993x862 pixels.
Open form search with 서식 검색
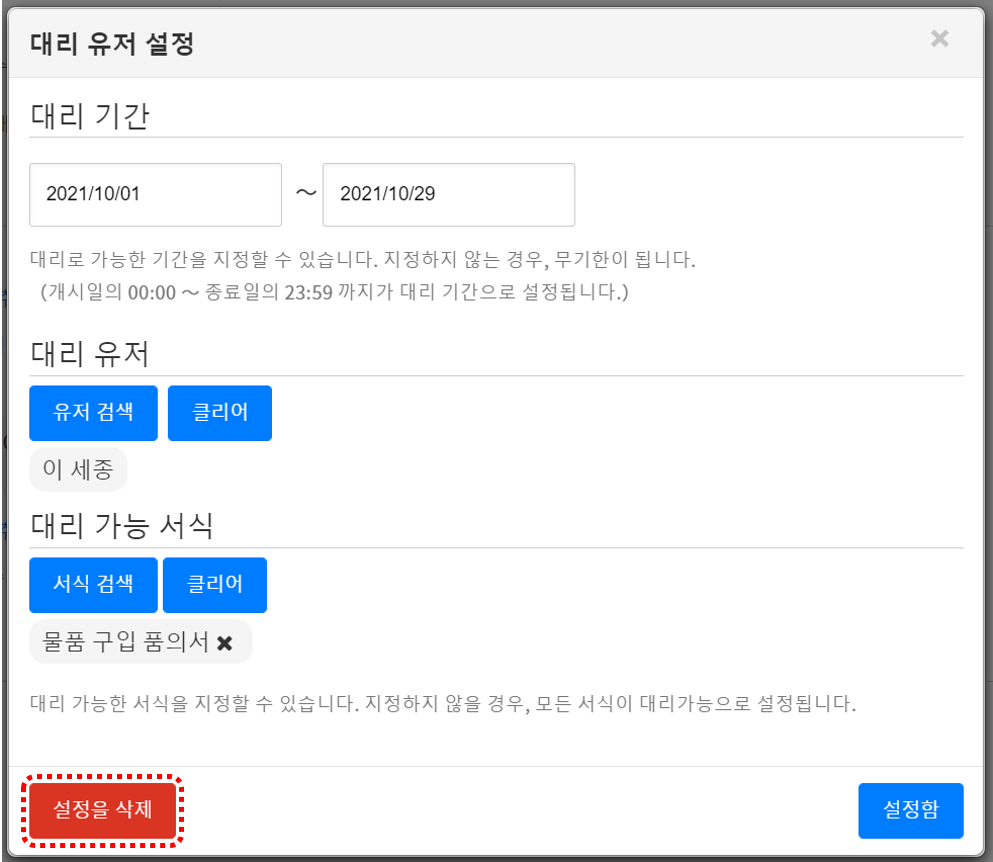click(93, 585)
